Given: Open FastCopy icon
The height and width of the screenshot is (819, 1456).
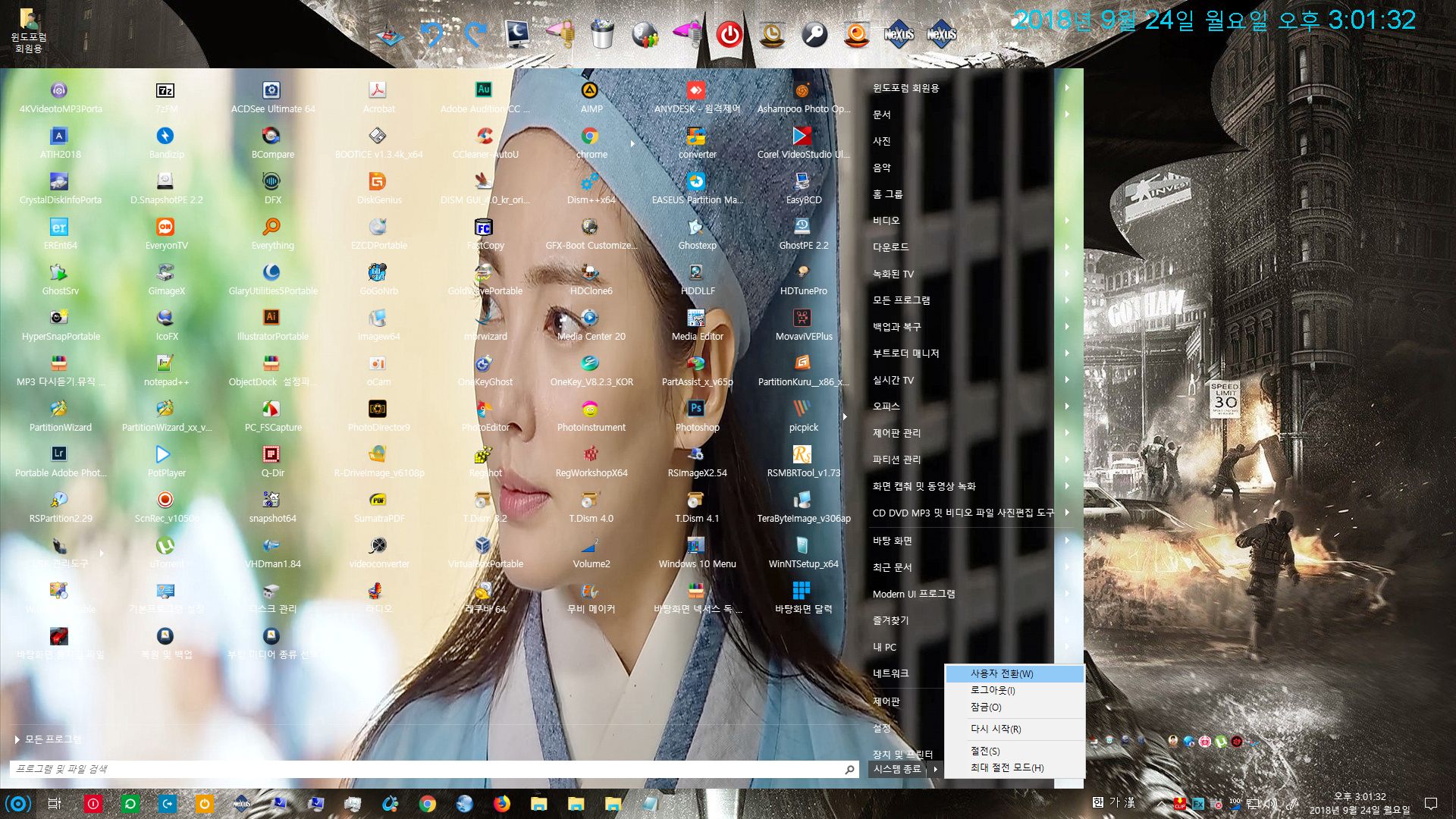Looking at the screenshot, I should [484, 228].
